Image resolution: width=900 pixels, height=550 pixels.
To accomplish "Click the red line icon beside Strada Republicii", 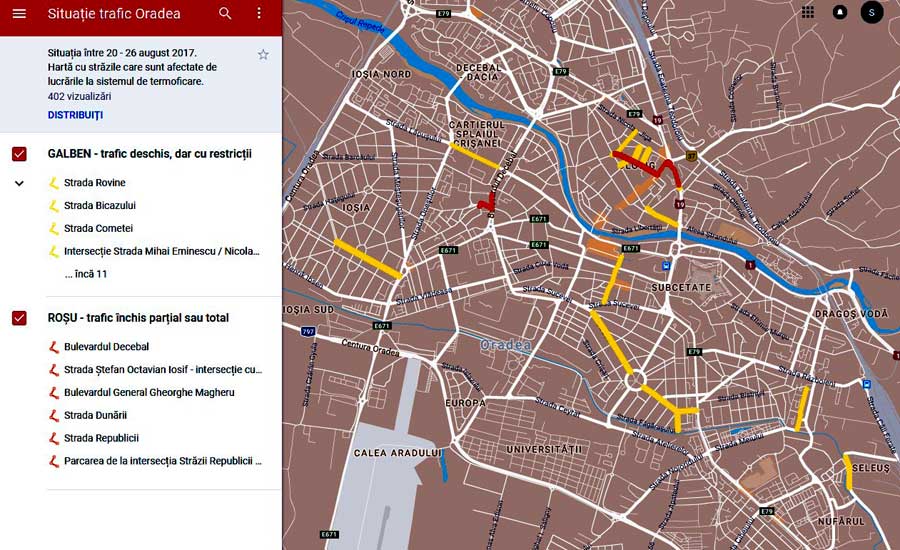I will click(54, 438).
